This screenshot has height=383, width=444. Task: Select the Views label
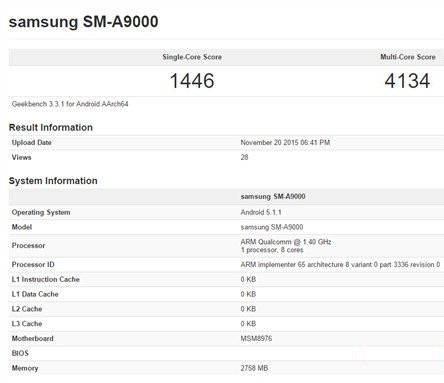(x=22, y=157)
